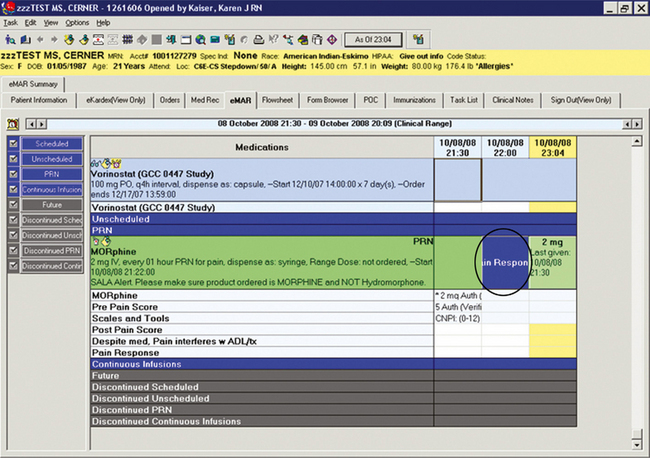
Task: Click the back arrow toolbar icon
Action: click(40, 39)
